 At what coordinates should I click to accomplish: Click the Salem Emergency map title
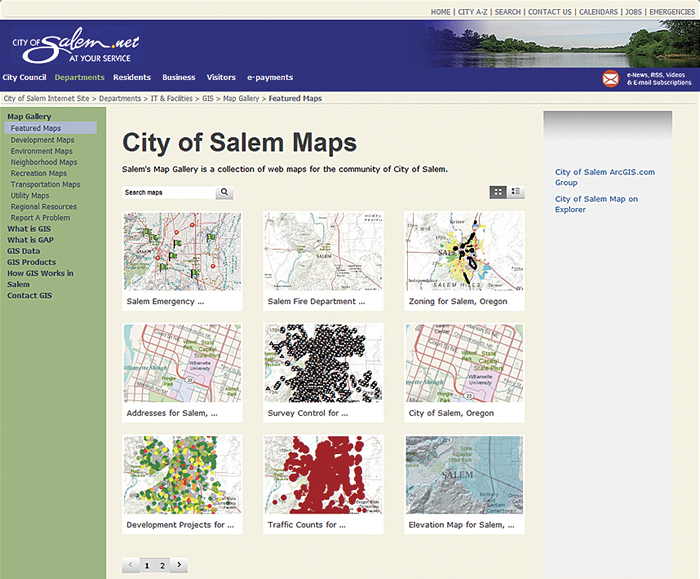[165, 301]
